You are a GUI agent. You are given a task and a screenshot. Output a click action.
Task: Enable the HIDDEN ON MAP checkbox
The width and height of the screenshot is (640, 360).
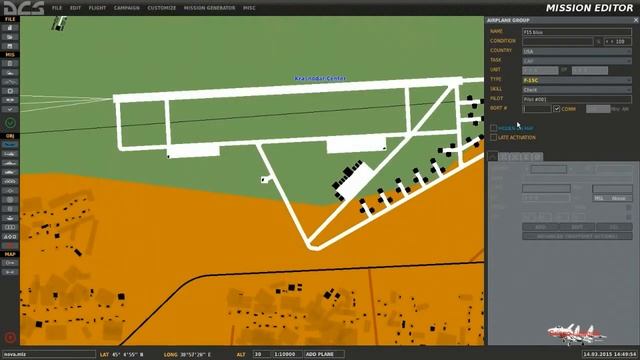(x=493, y=128)
